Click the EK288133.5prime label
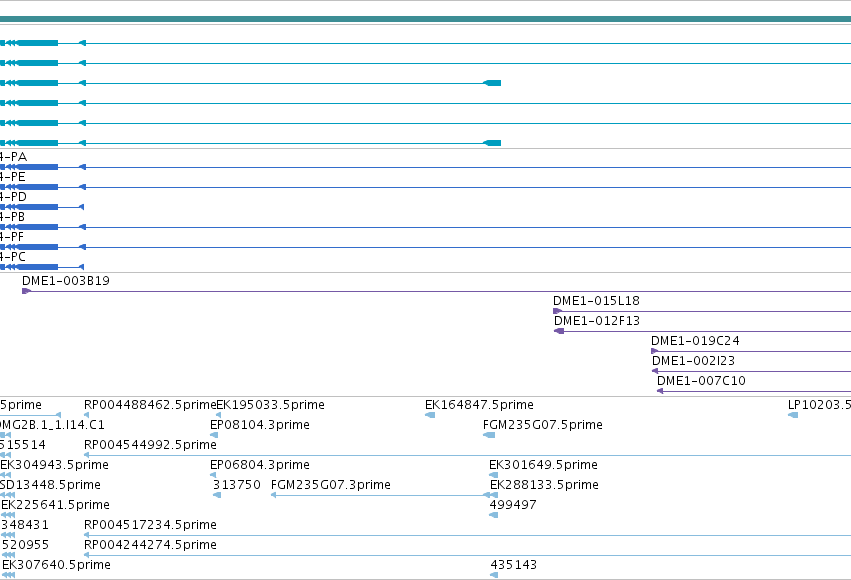851x580 pixels. click(544, 485)
